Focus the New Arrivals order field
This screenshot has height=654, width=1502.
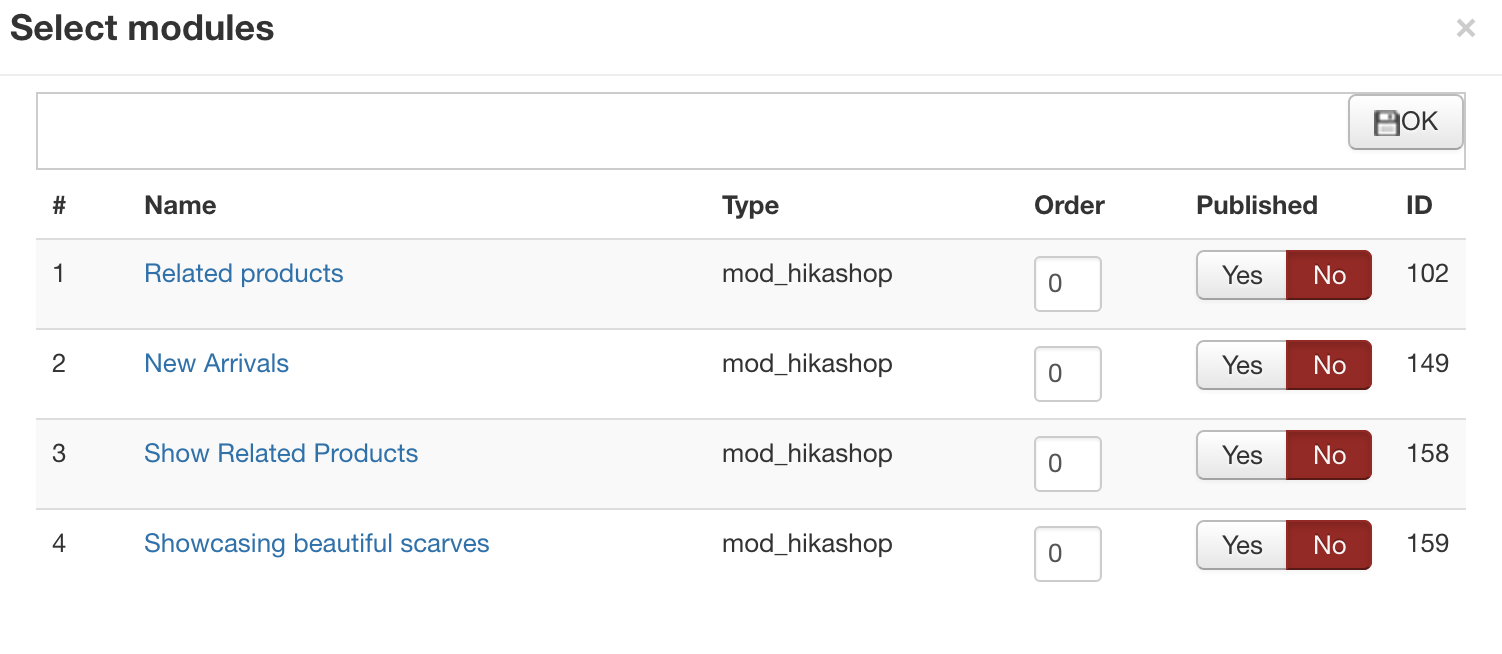[1067, 374]
